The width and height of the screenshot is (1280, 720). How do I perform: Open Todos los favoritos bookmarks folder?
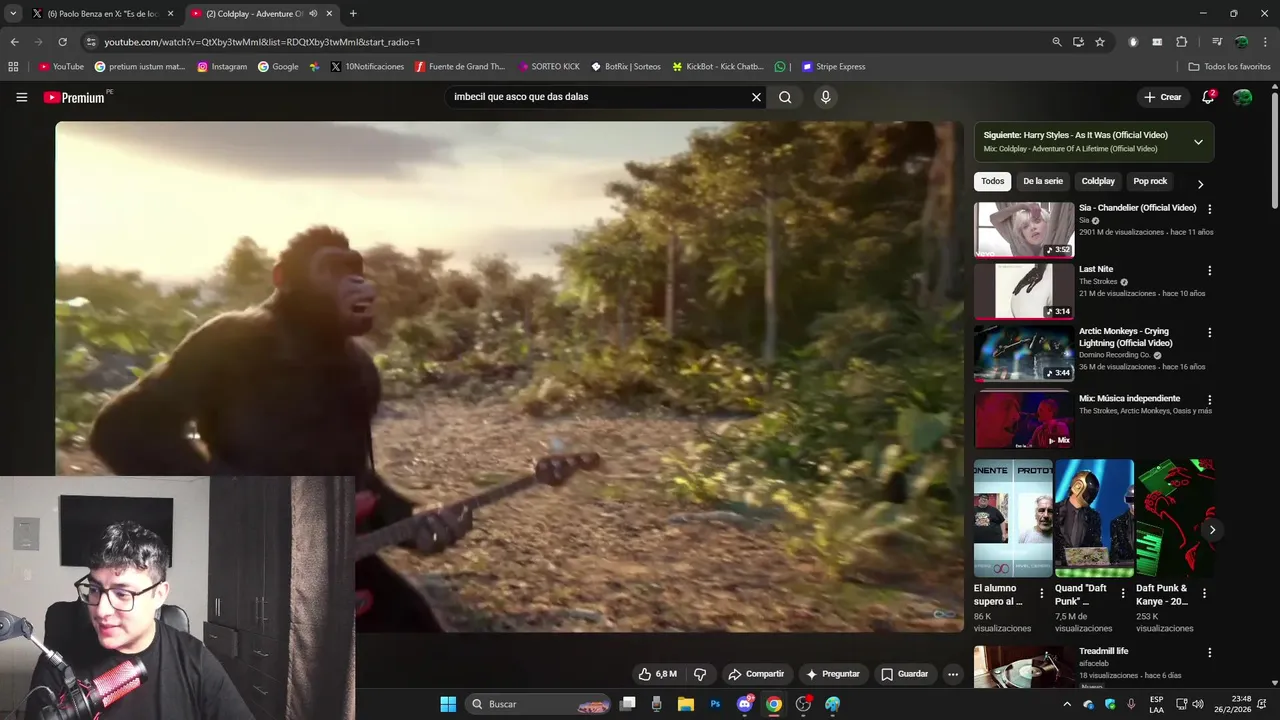[1229, 67]
